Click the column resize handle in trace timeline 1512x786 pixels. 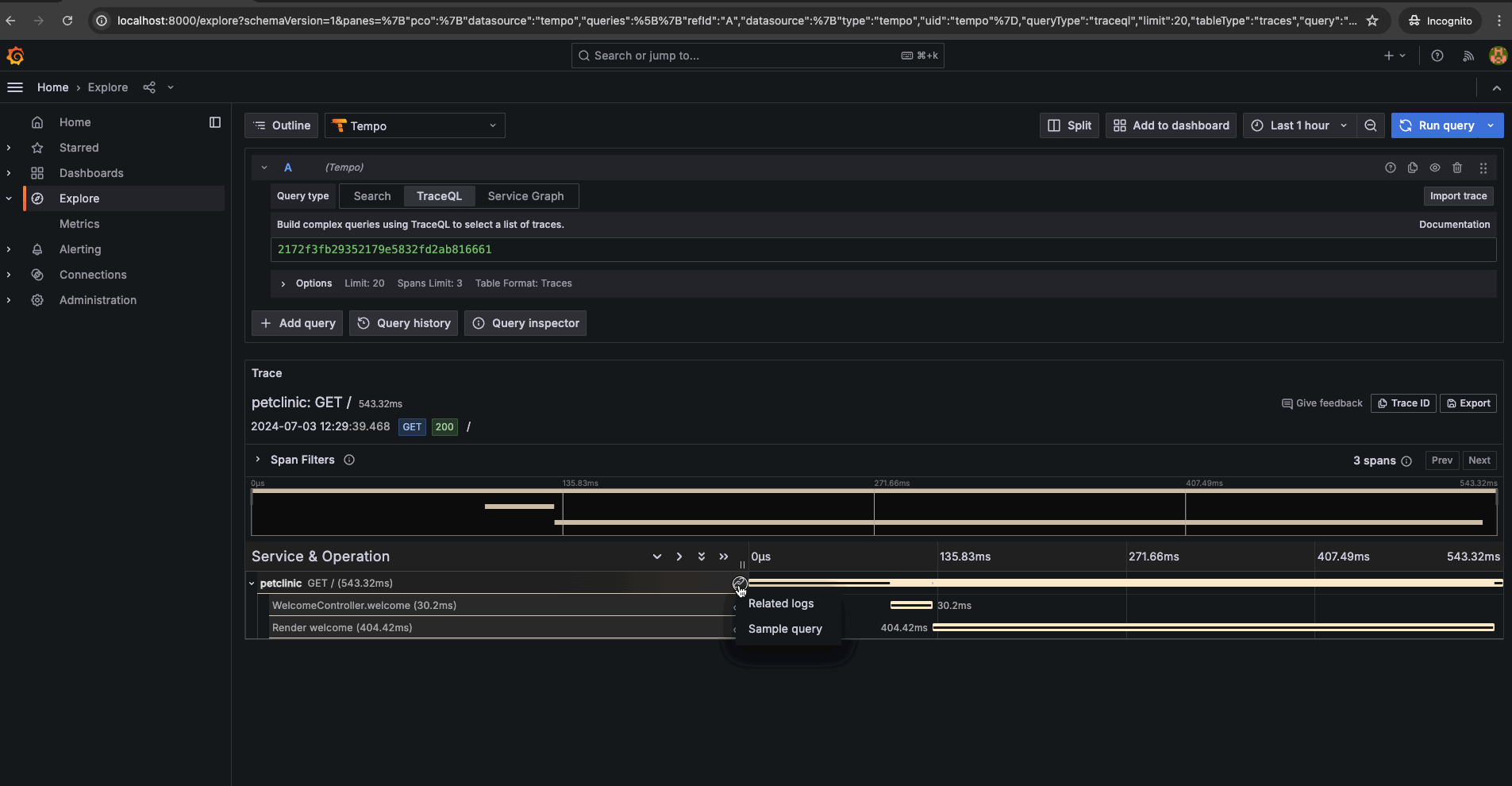742,564
